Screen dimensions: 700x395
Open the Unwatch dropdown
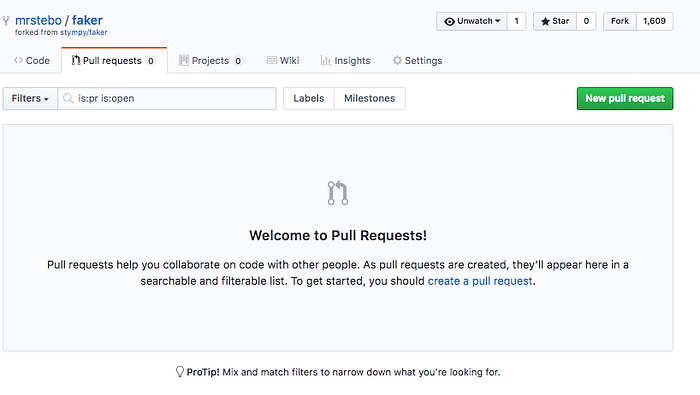(x=472, y=21)
